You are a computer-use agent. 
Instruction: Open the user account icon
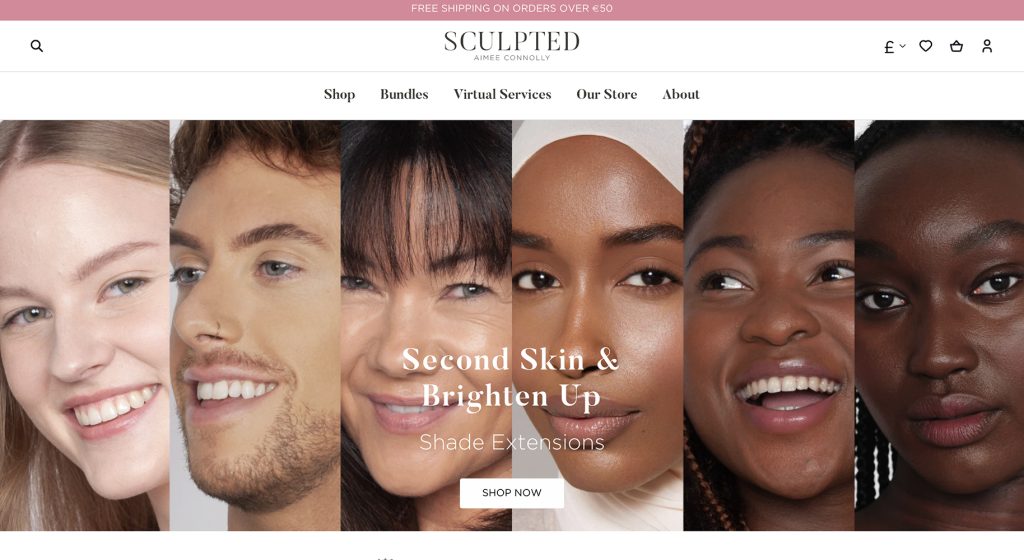pos(987,46)
